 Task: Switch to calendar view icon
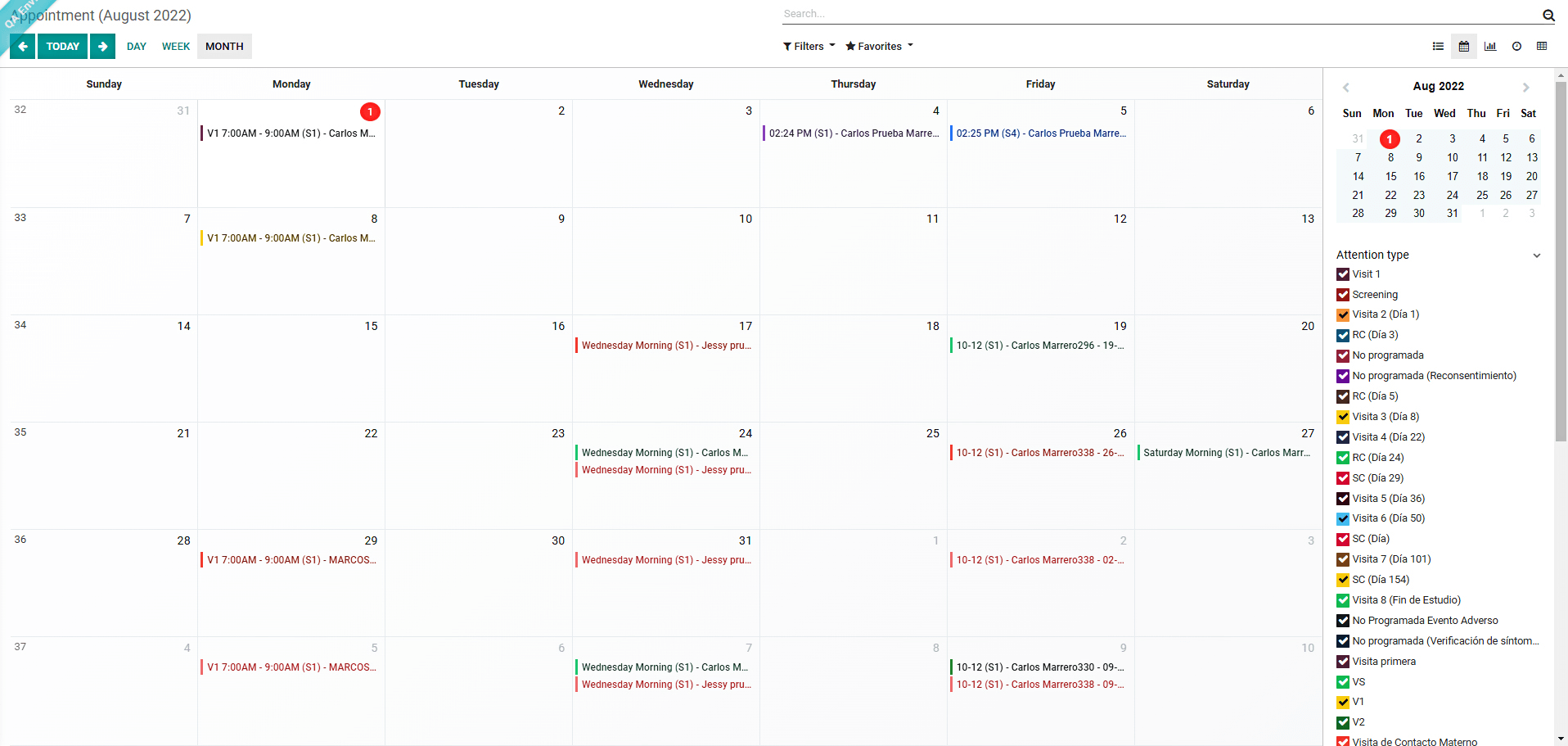click(x=1464, y=46)
